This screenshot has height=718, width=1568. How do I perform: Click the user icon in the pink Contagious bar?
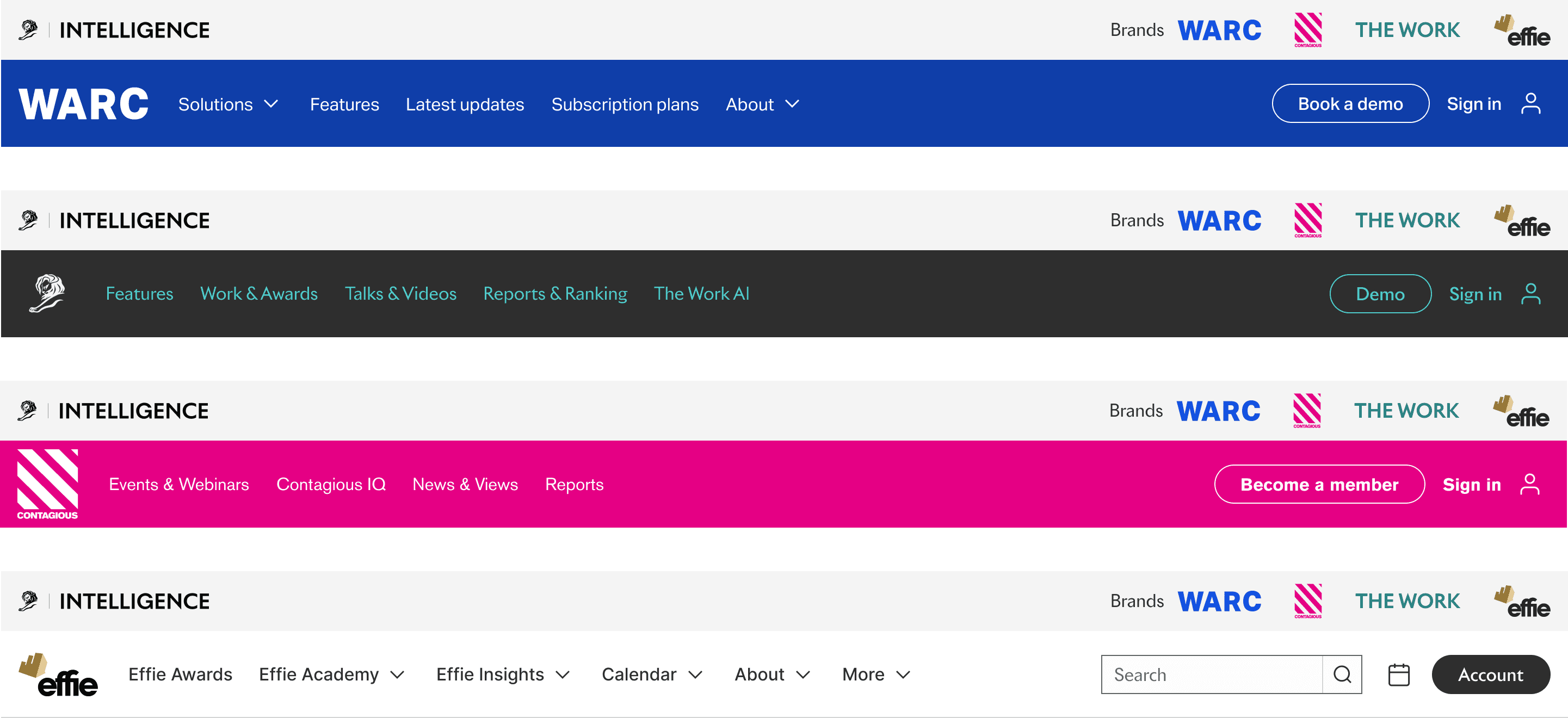1529,484
